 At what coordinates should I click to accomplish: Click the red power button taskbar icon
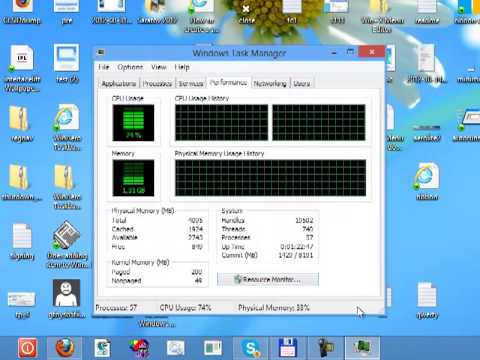28,348
